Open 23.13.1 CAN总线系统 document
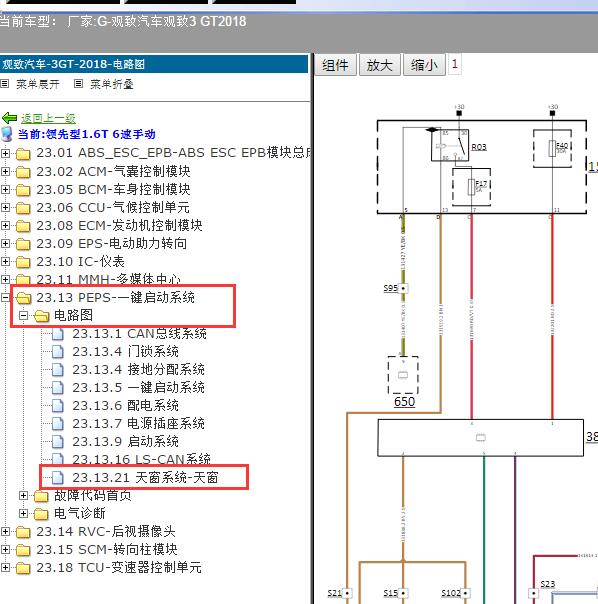598x604 pixels. tap(139, 334)
